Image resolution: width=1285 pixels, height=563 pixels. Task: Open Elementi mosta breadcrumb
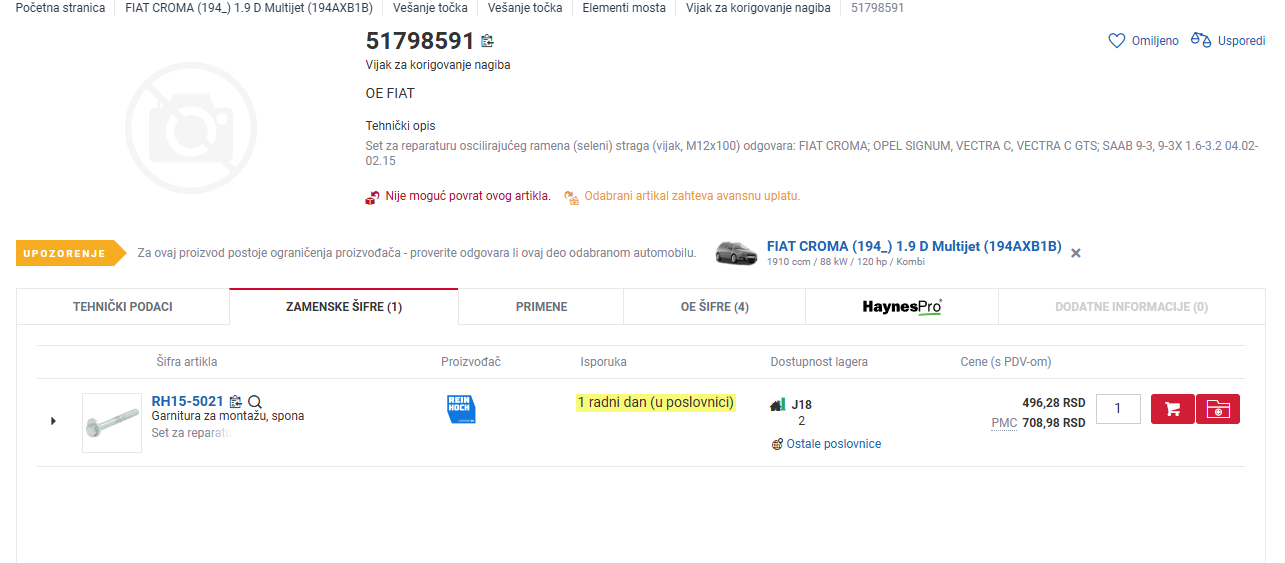point(624,8)
